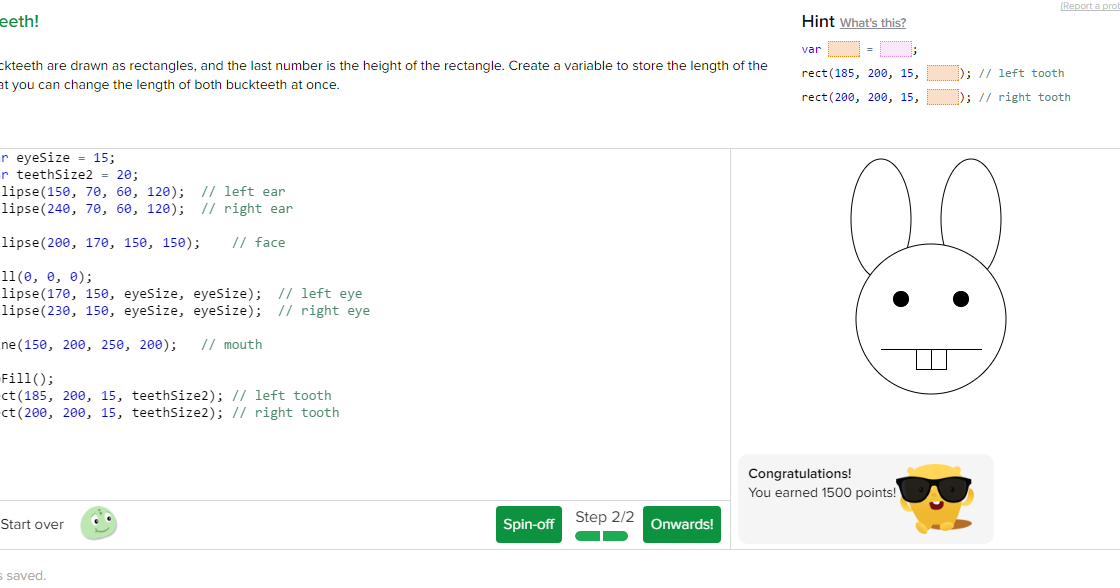Image resolution: width=1120 pixels, height=588 pixels.
Task: Click the pink value blank in the hint
Action: click(896, 48)
